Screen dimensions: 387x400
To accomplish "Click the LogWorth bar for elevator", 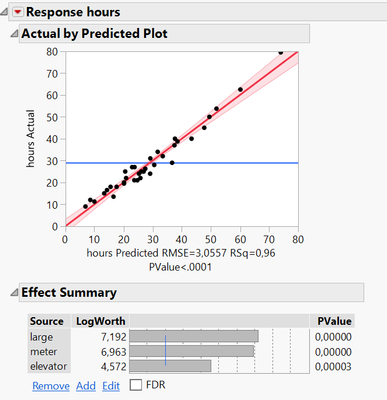I will coord(170,366).
